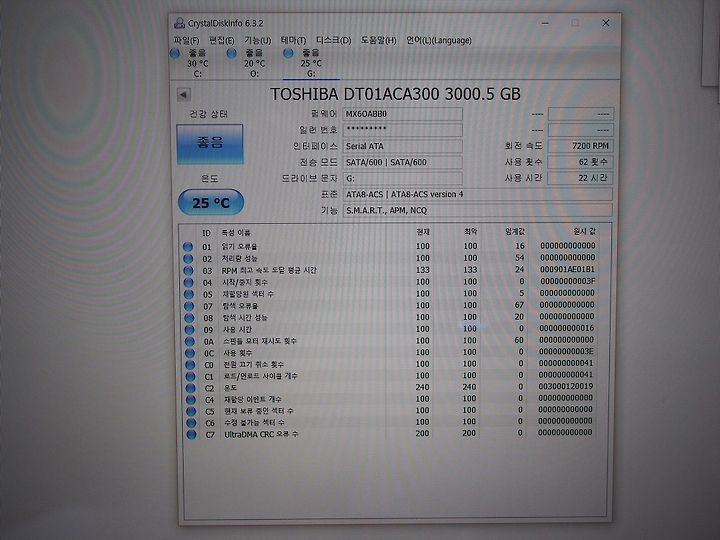720x540 pixels.
Task: Click status orb of attribute 05
Action: 189,294
